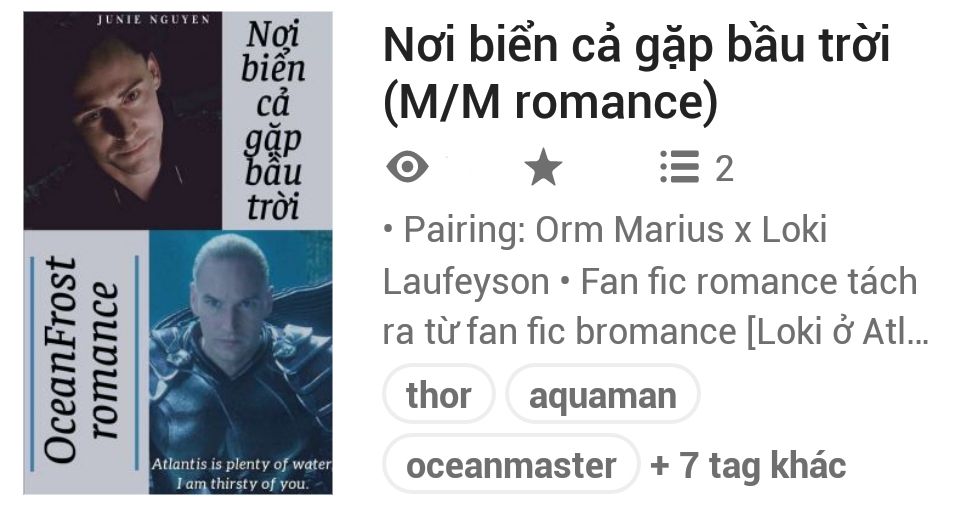Click the dark-haired man portrait on cover

coord(122,123)
